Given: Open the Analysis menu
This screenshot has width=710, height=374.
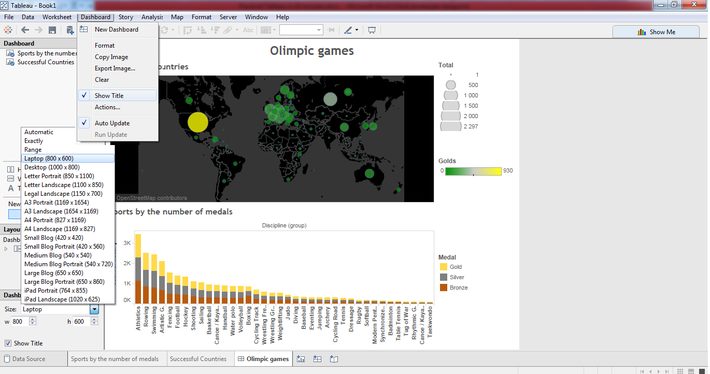Looking at the screenshot, I should coord(152,17).
